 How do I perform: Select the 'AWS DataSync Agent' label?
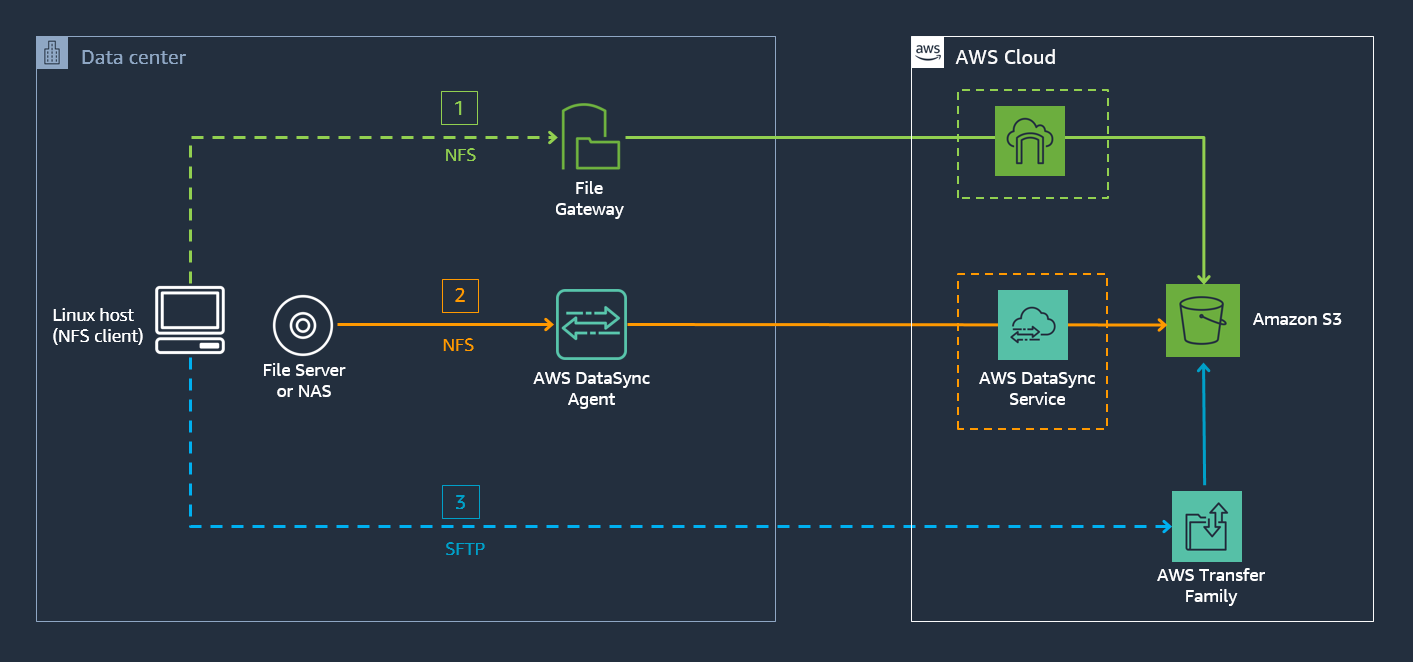coord(592,389)
